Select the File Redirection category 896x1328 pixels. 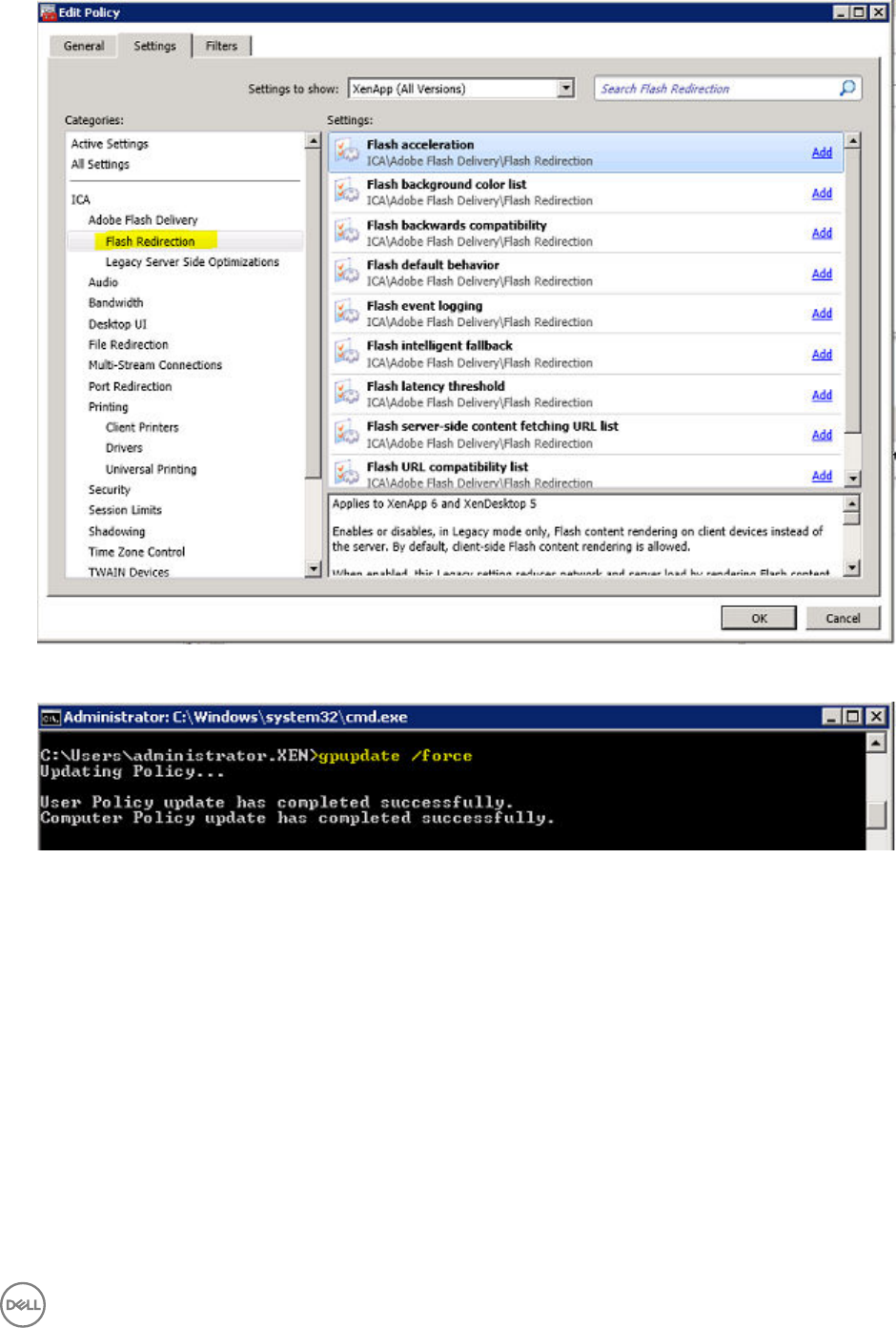129,345
